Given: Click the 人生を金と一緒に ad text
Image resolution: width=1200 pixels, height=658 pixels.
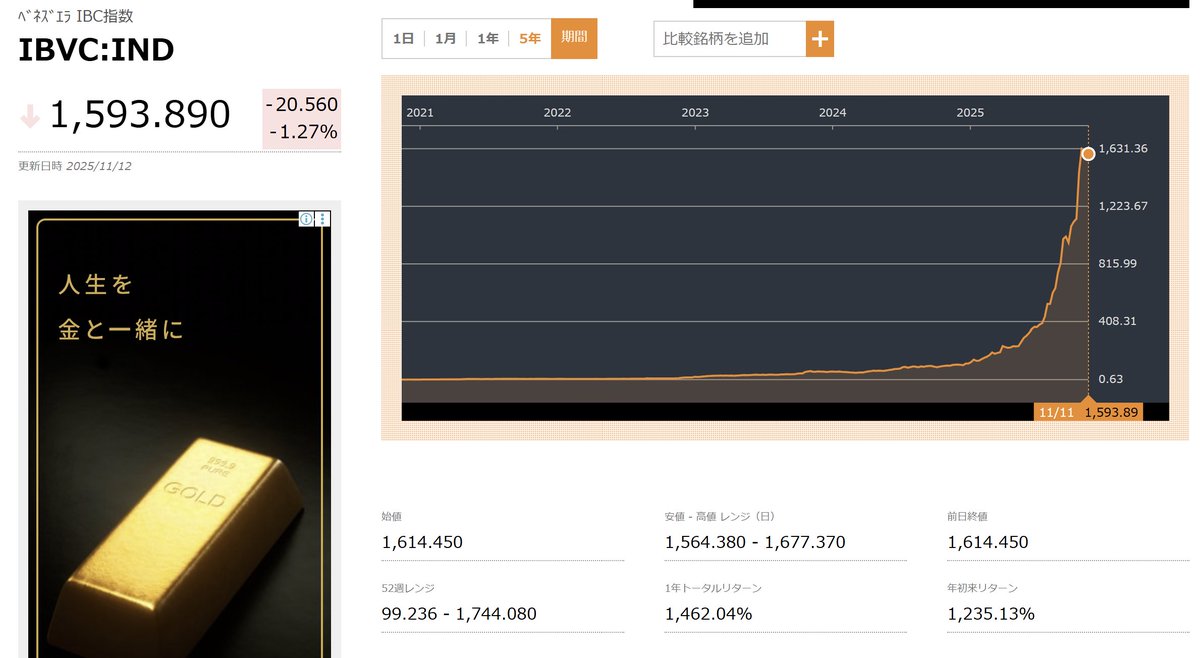Looking at the screenshot, I should [121, 307].
